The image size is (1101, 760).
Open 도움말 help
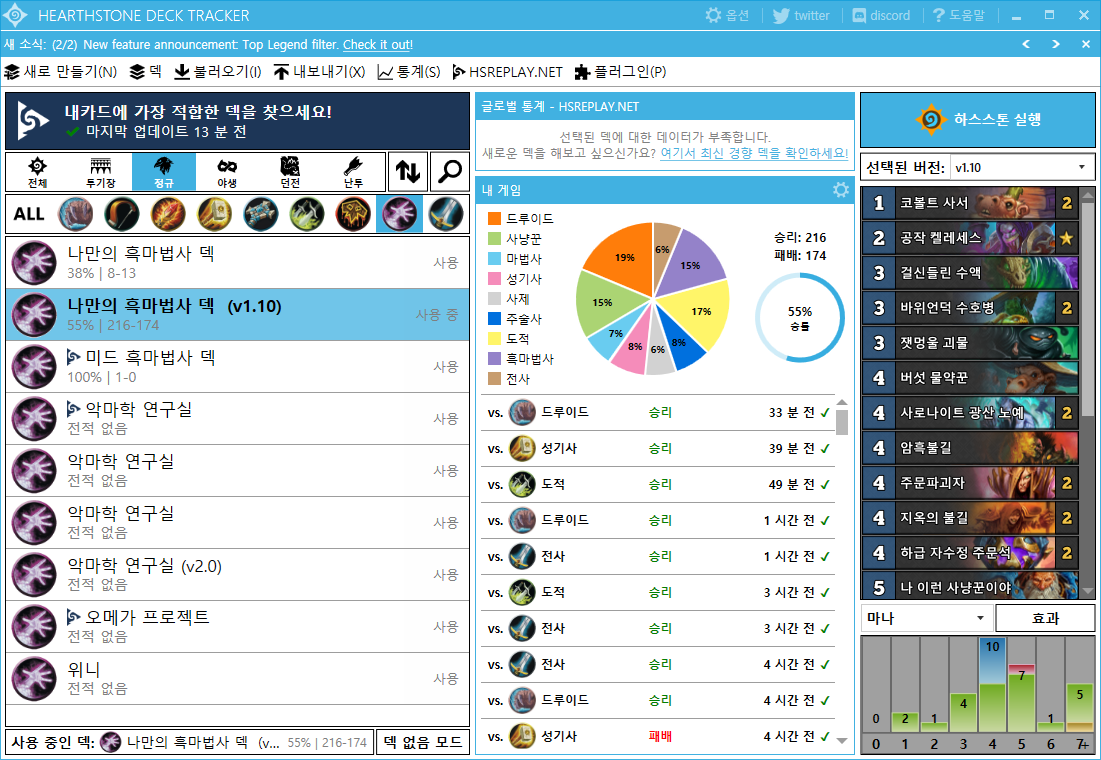(958, 15)
